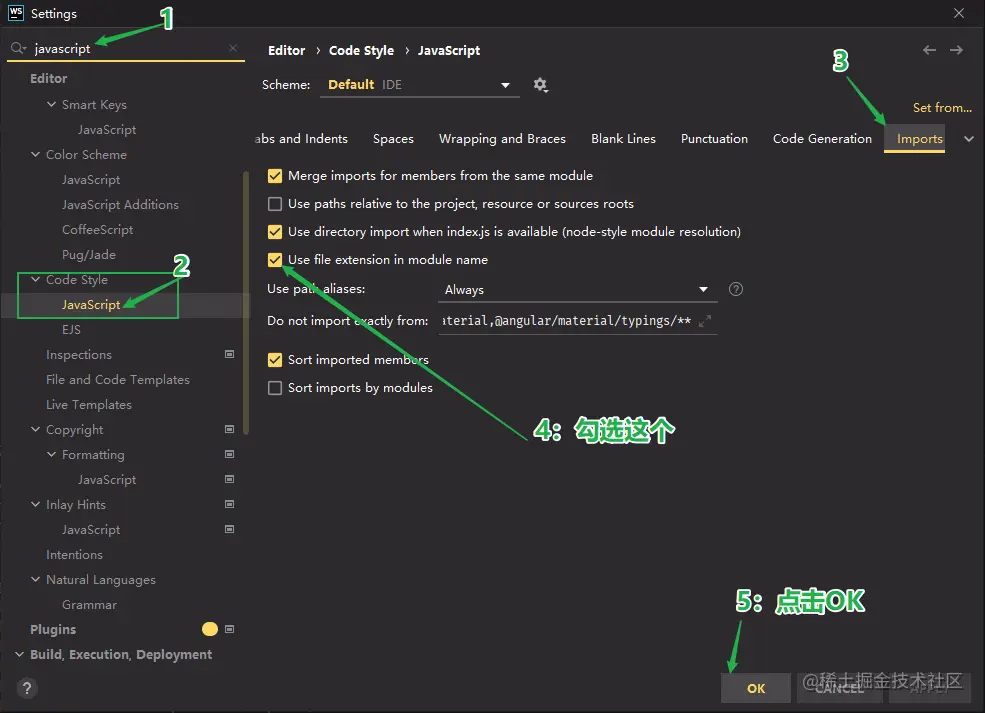Select Pug/Jade under Color Scheme
The image size is (985, 713).
(x=89, y=255)
